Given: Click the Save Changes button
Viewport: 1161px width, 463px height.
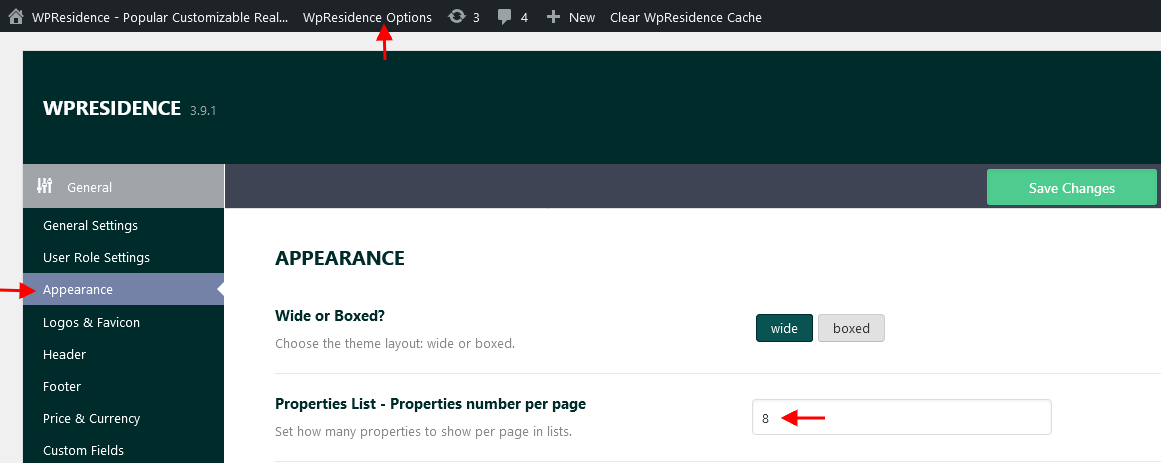Looking at the screenshot, I should (x=1071, y=188).
